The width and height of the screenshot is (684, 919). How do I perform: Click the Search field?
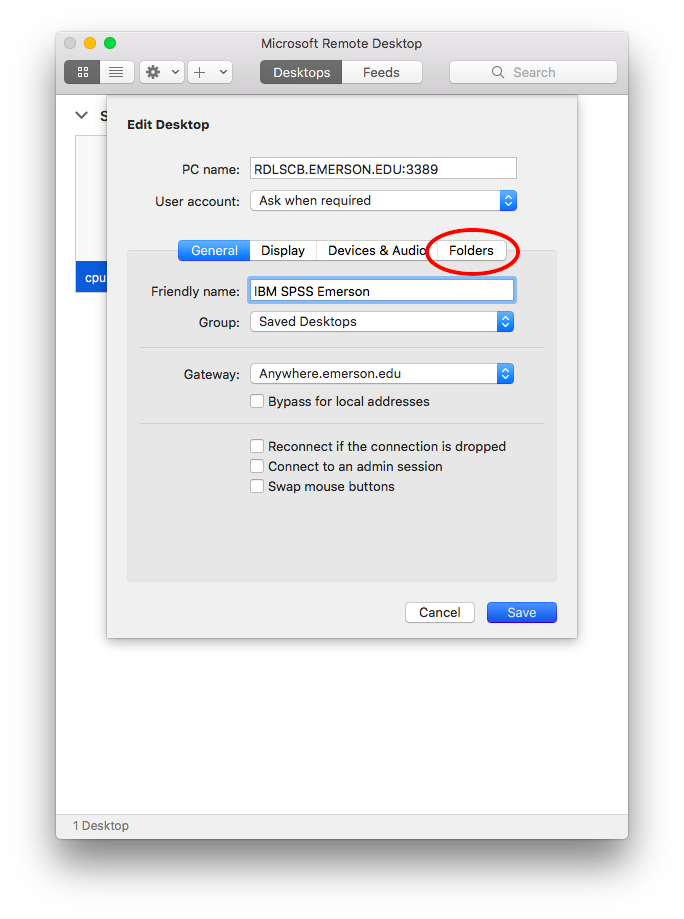point(533,72)
